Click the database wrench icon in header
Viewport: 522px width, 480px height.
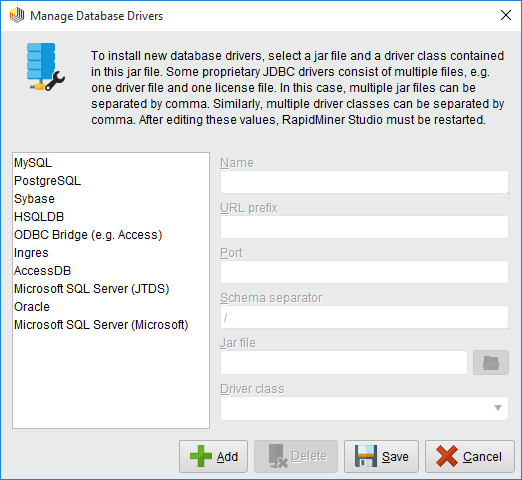point(46,67)
